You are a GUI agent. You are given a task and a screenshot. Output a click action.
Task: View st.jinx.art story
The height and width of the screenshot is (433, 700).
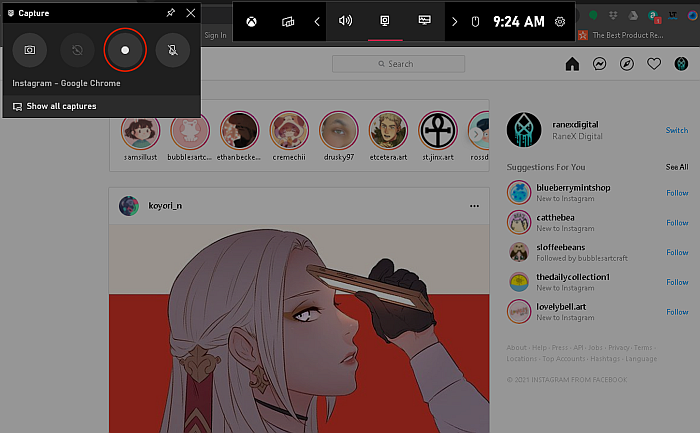pyautogui.click(x=438, y=130)
